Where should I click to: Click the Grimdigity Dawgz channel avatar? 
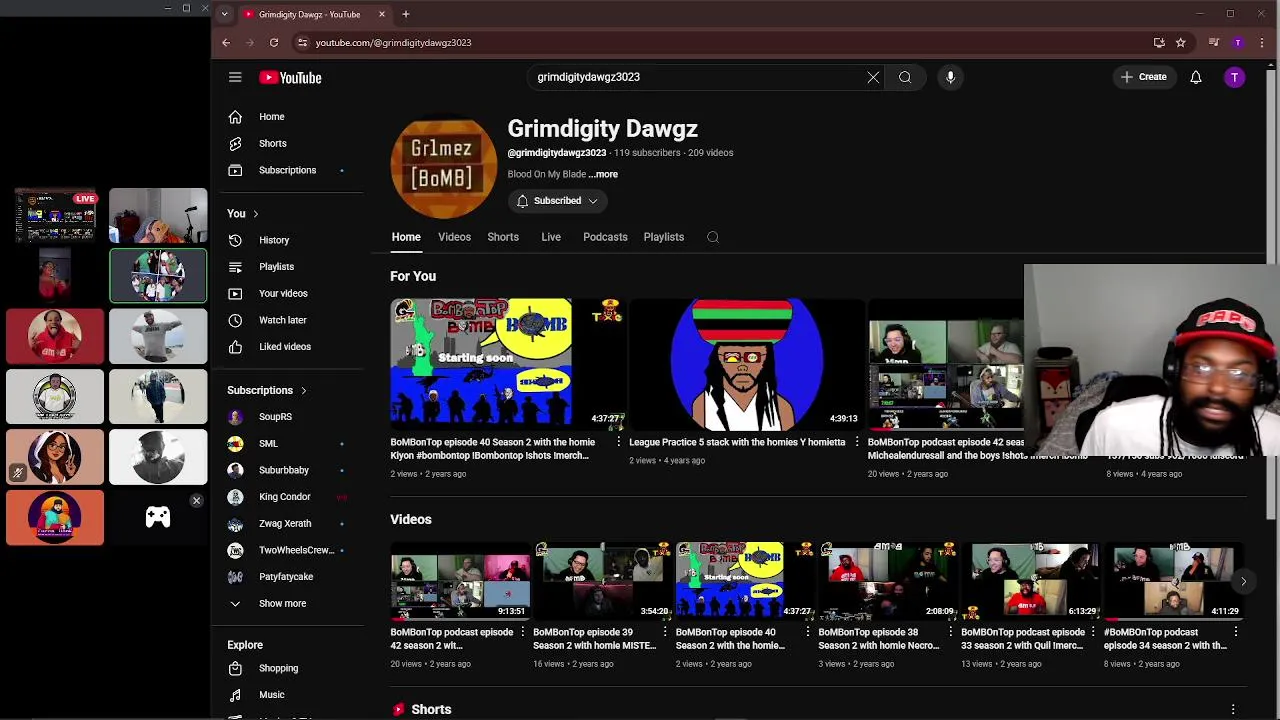(x=443, y=167)
